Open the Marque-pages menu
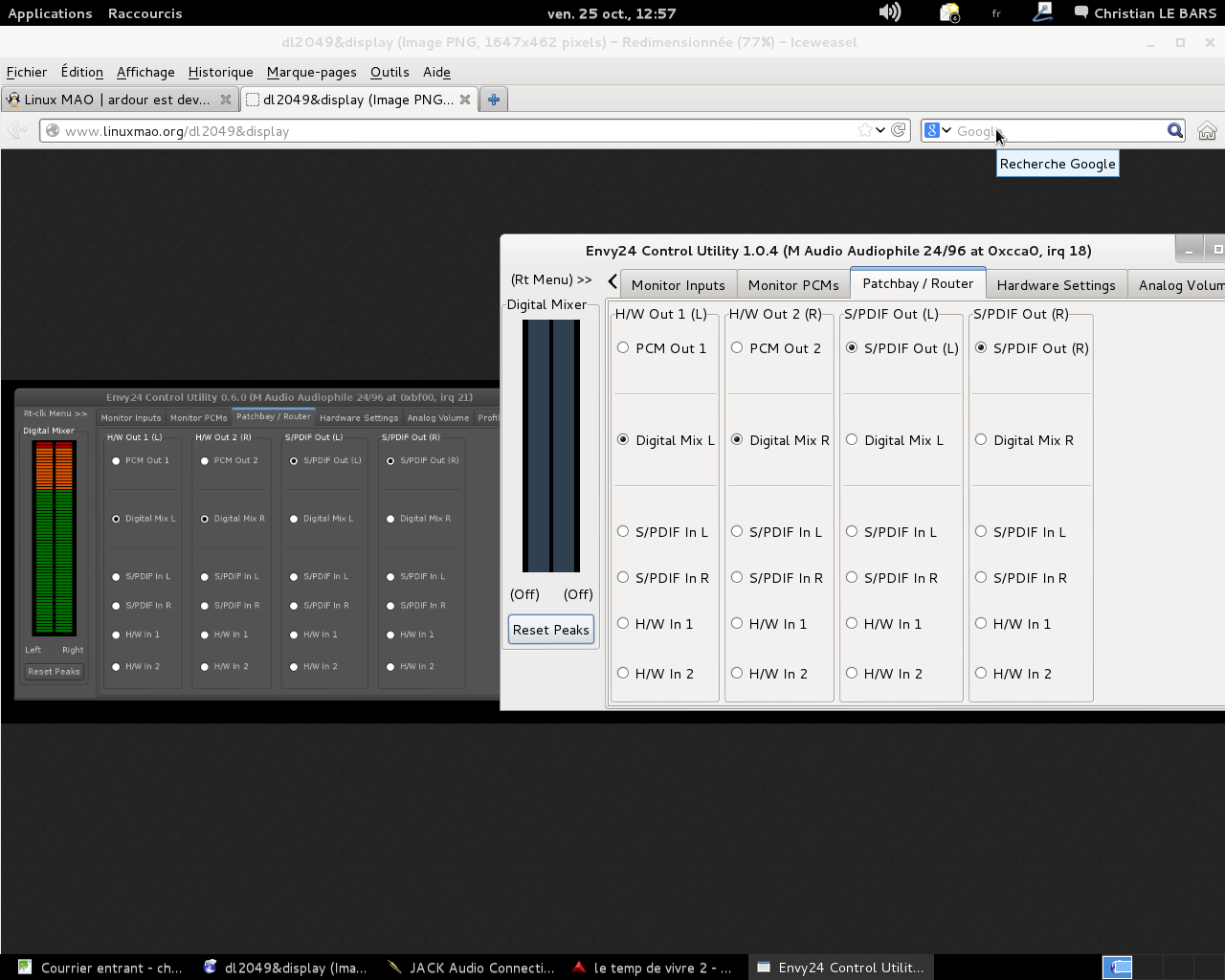 pos(312,72)
